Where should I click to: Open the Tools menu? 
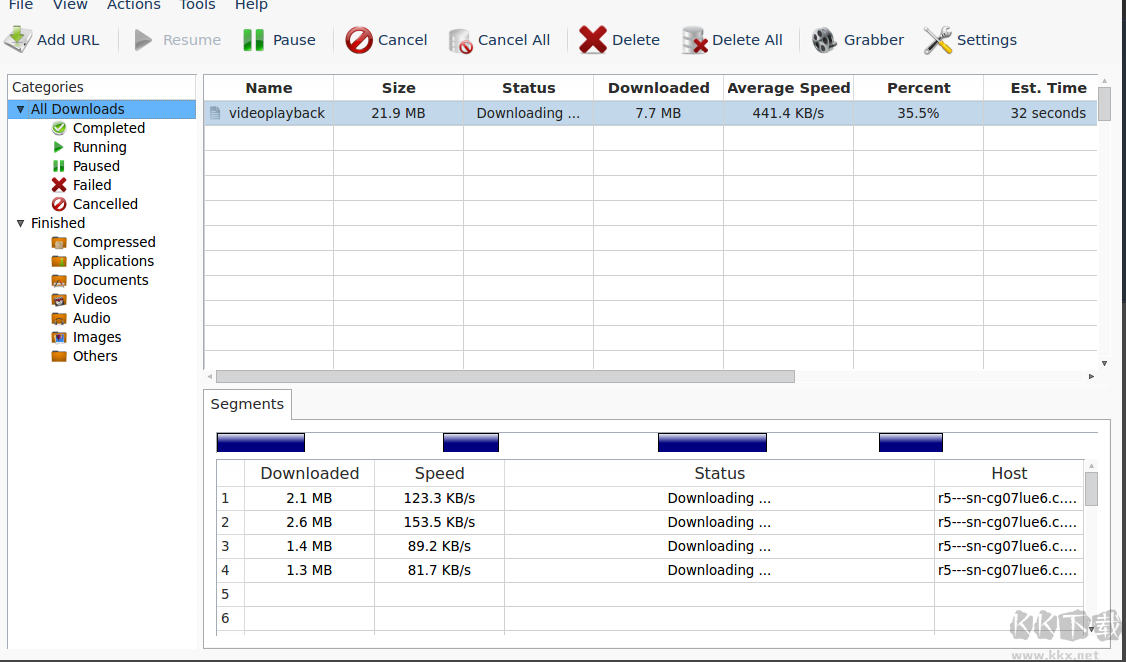pyautogui.click(x=196, y=6)
